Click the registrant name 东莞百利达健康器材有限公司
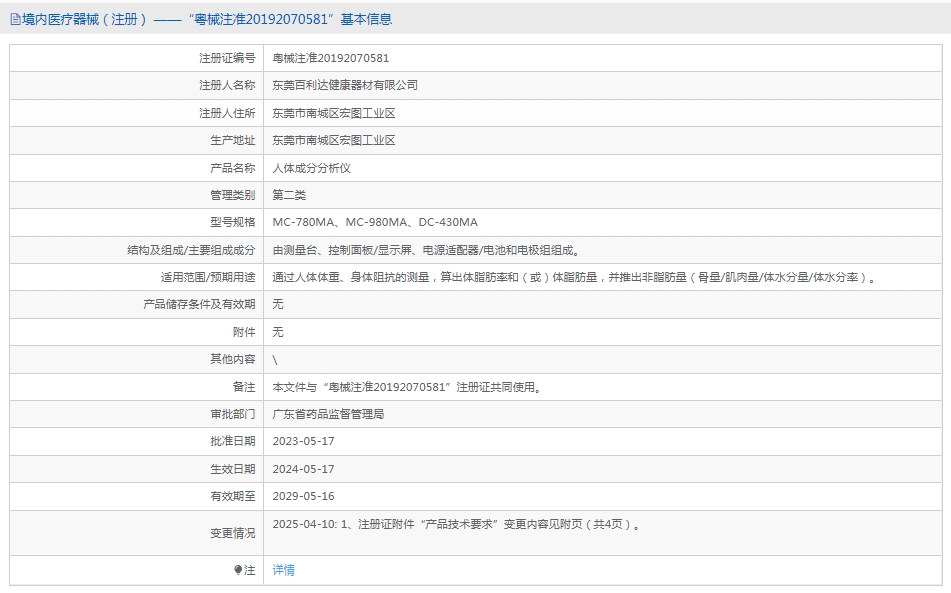 point(344,85)
